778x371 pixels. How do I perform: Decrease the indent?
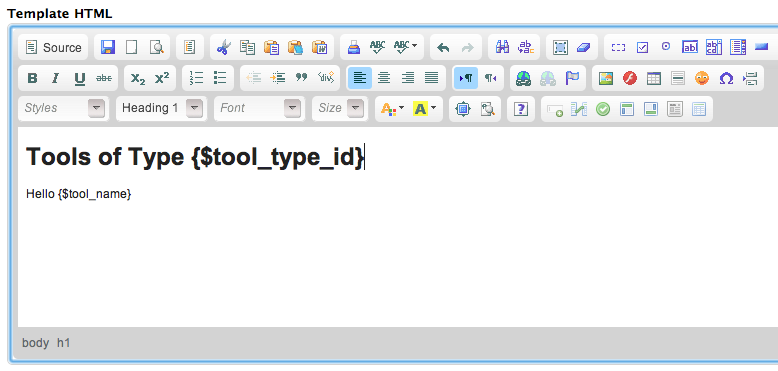[254, 78]
